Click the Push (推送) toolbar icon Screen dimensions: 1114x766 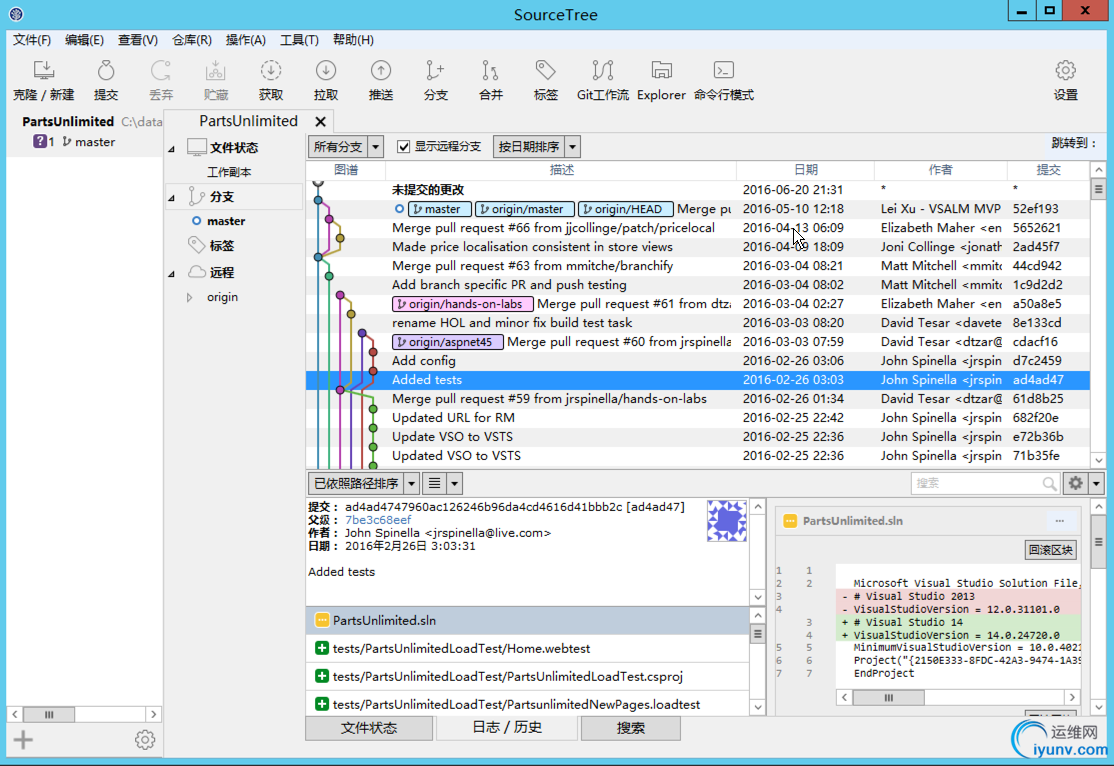tap(381, 80)
